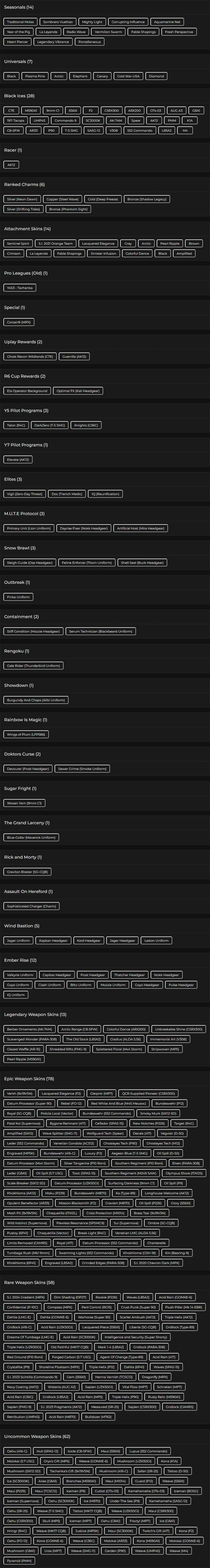Select the AK12 tag under Racer

coord(11,165)
